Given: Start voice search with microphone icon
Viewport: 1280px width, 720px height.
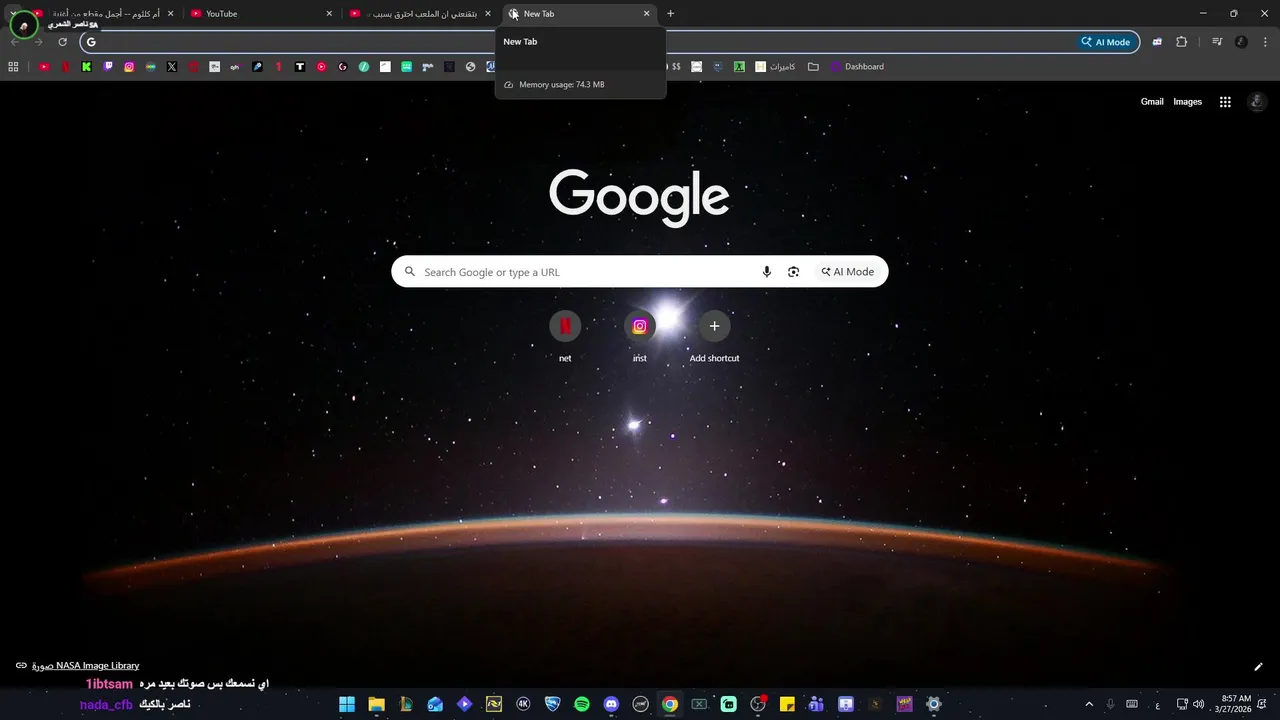Looking at the screenshot, I should point(767,272).
